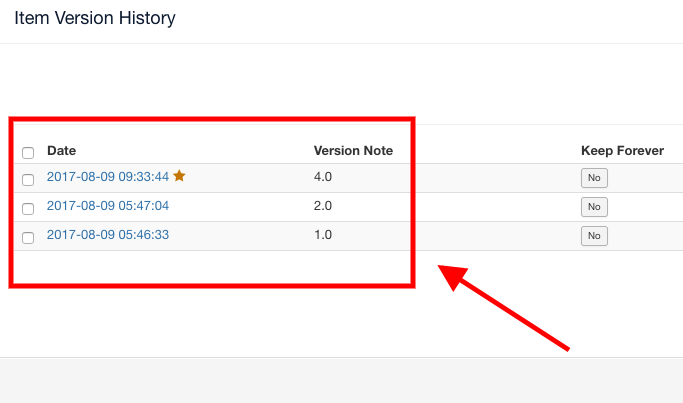Select the 05:47:04 version row checkbox
The image size is (683, 403).
click(x=28, y=209)
